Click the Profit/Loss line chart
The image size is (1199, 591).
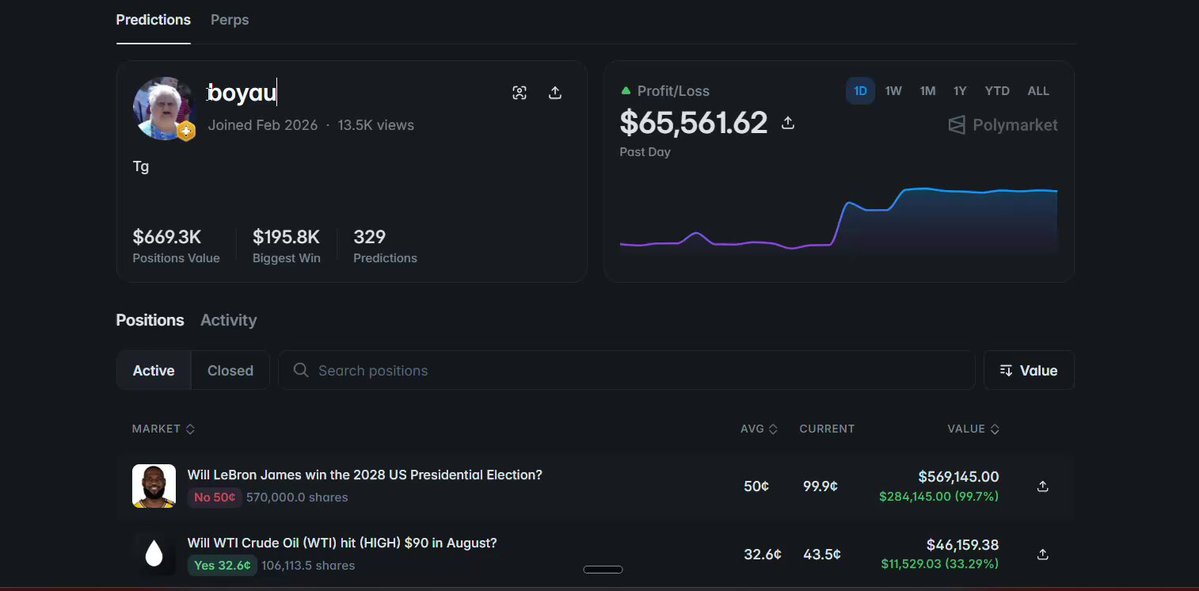pos(838,220)
